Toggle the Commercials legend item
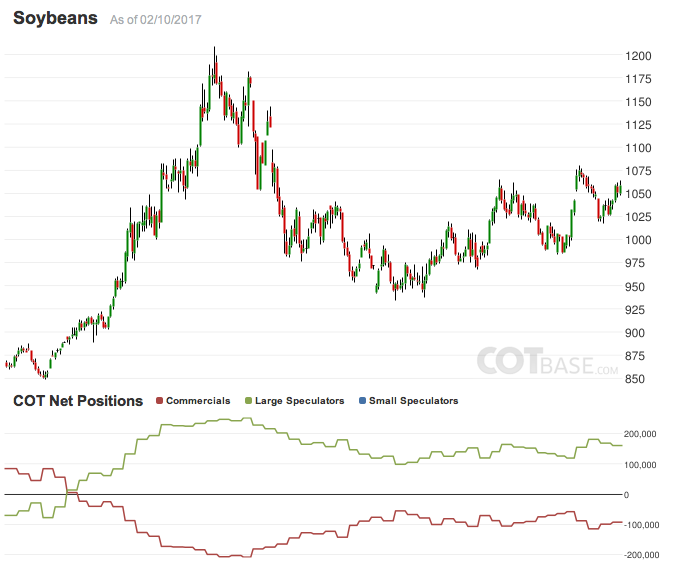The height and width of the screenshot is (564, 684). tap(193, 400)
